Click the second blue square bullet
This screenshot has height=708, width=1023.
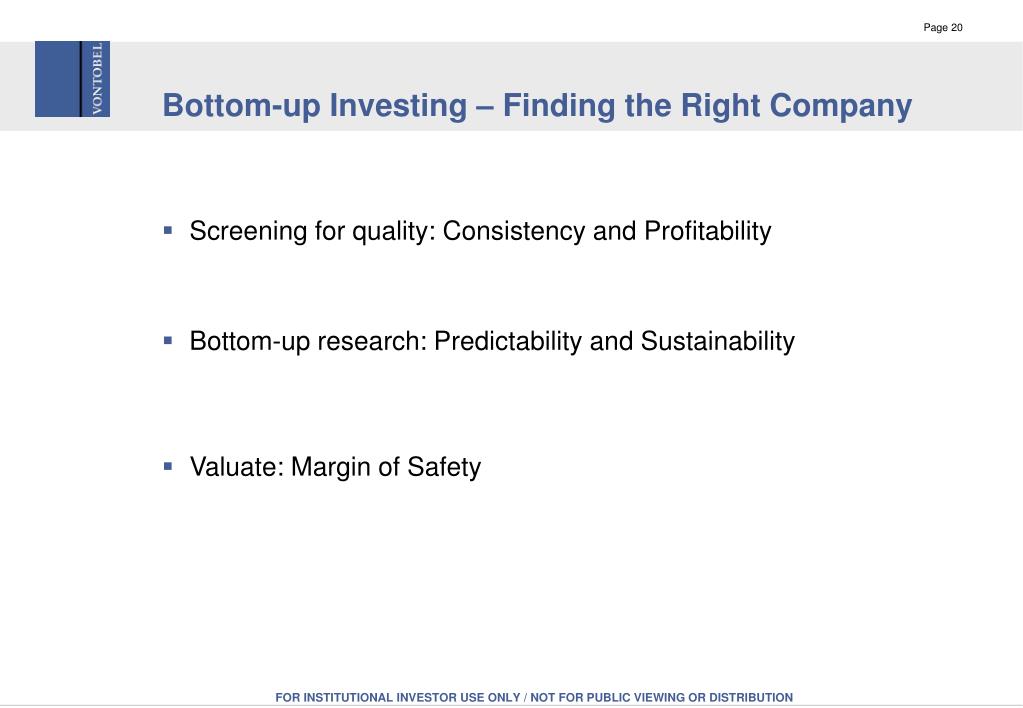168,341
